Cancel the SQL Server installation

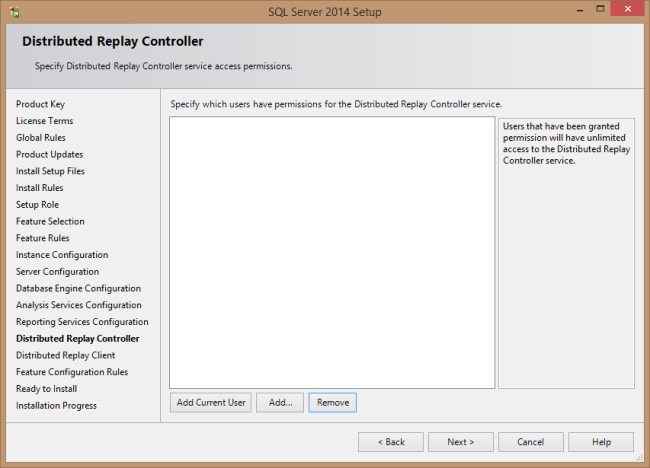(530, 441)
